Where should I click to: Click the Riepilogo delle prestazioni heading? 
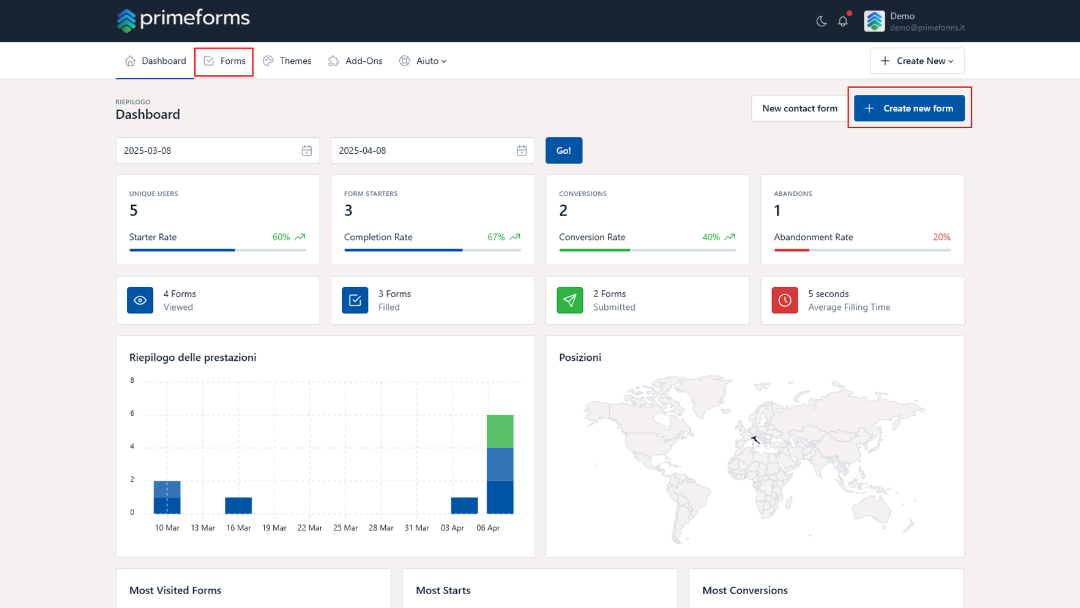(193, 357)
